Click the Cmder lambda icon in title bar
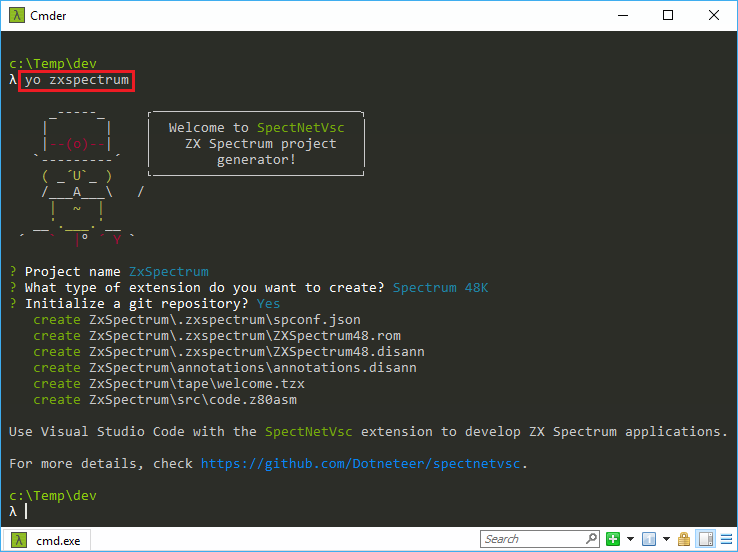This screenshot has width=738, height=552. [x=16, y=15]
